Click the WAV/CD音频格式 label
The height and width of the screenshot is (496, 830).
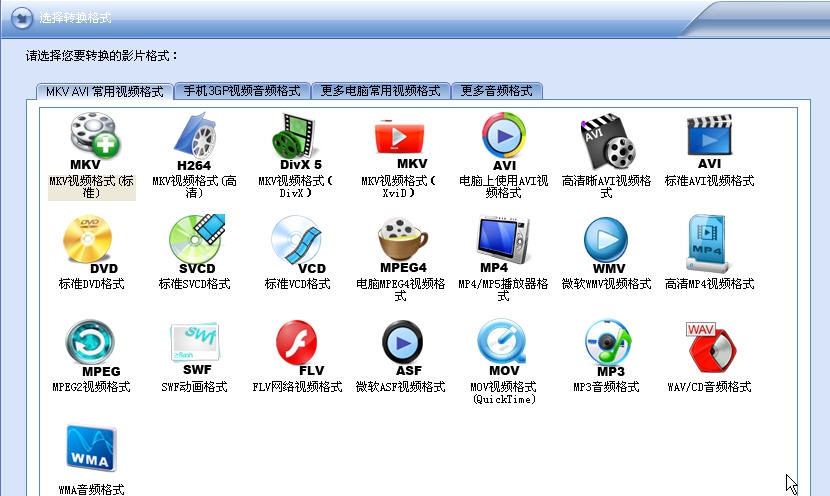pyautogui.click(x=709, y=387)
